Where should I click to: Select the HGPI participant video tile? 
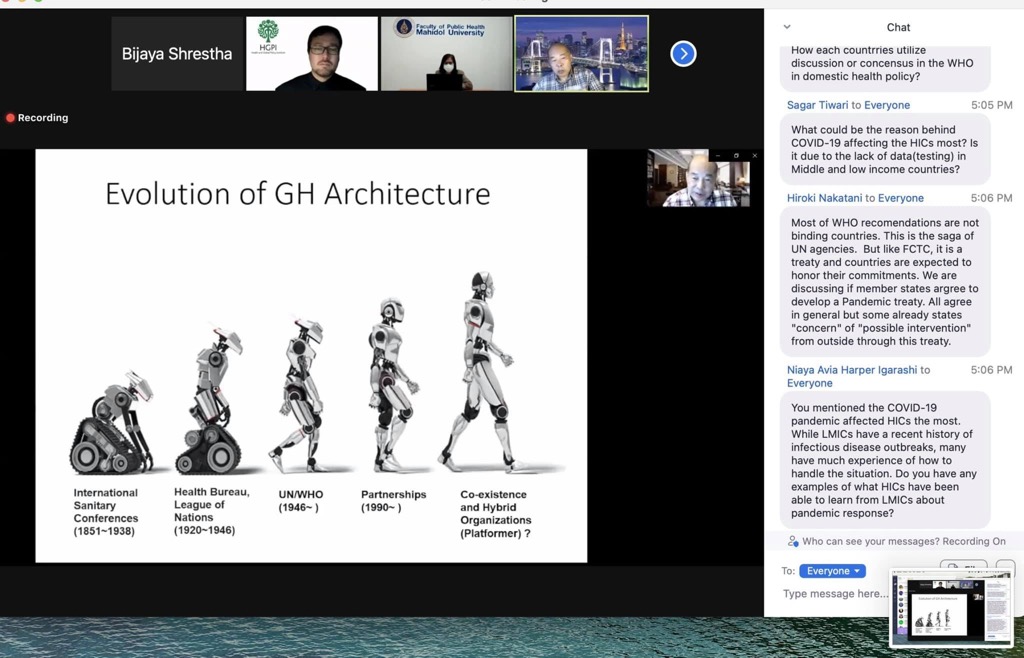pyautogui.click(x=312, y=54)
